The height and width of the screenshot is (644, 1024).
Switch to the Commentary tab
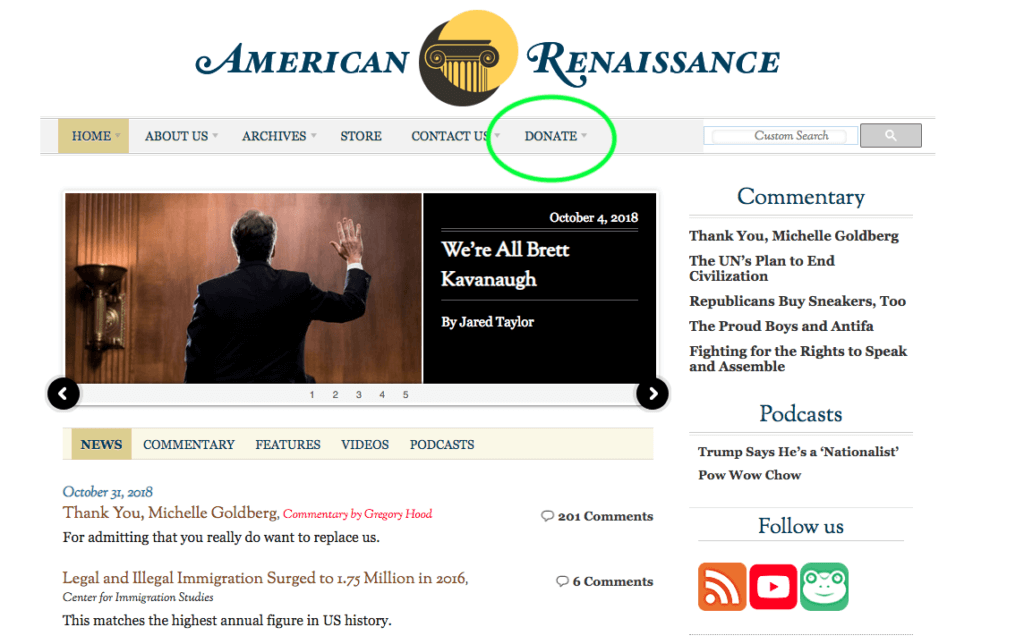(x=189, y=444)
